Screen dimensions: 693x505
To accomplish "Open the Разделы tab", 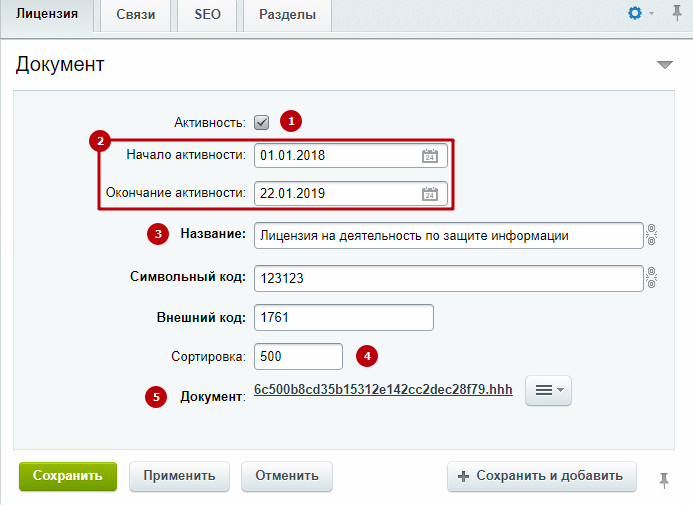I will (x=287, y=15).
